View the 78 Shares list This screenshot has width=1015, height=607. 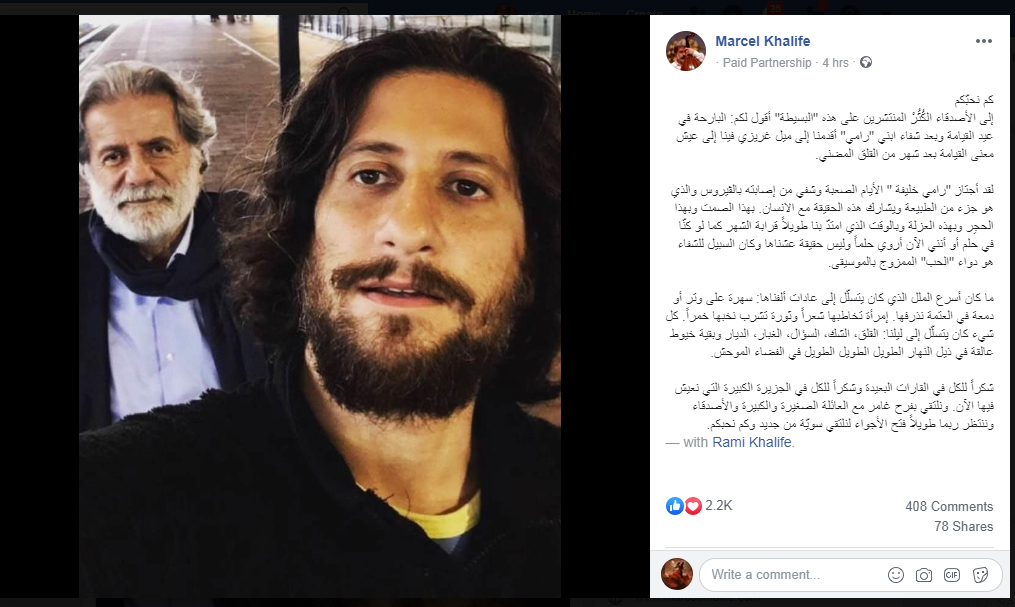(963, 526)
